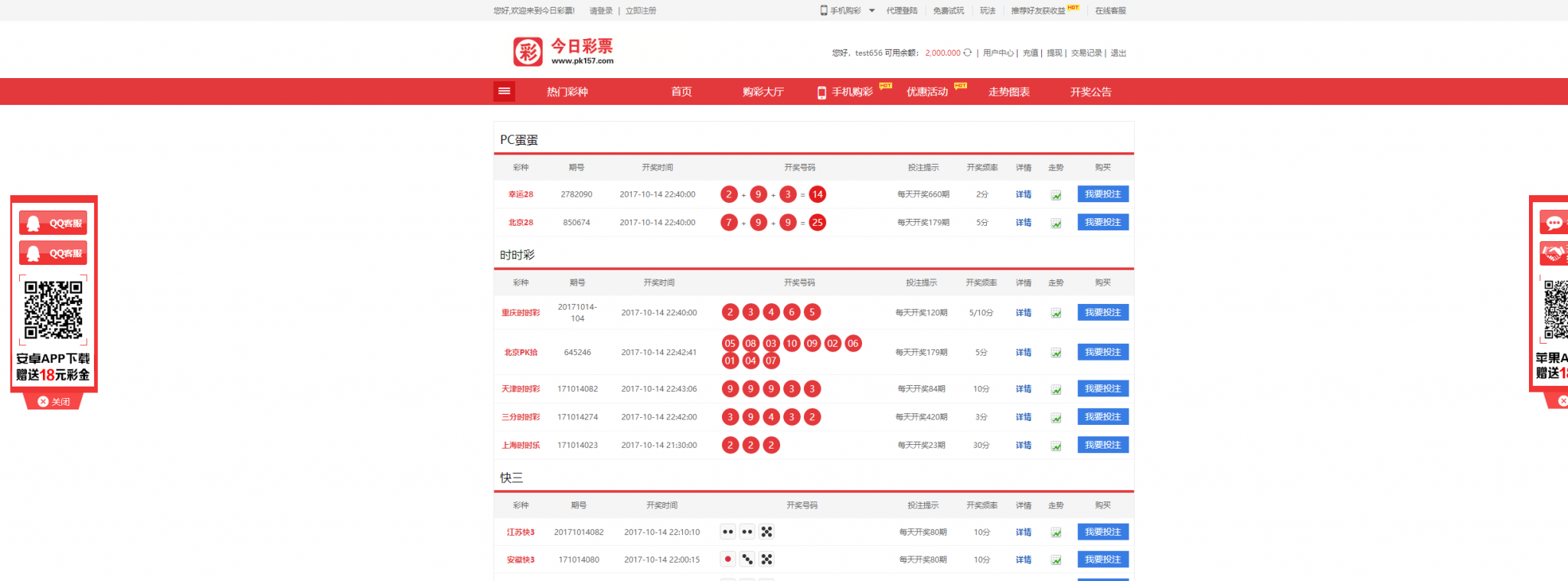The height and width of the screenshot is (581, 1568).
Task: Open 在线客服 in the top bar
Action: 1110,11
